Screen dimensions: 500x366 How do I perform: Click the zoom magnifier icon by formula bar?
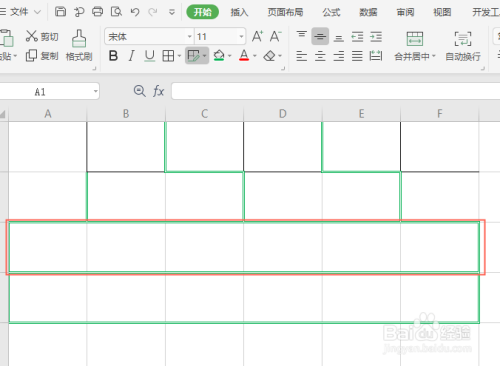[139, 91]
